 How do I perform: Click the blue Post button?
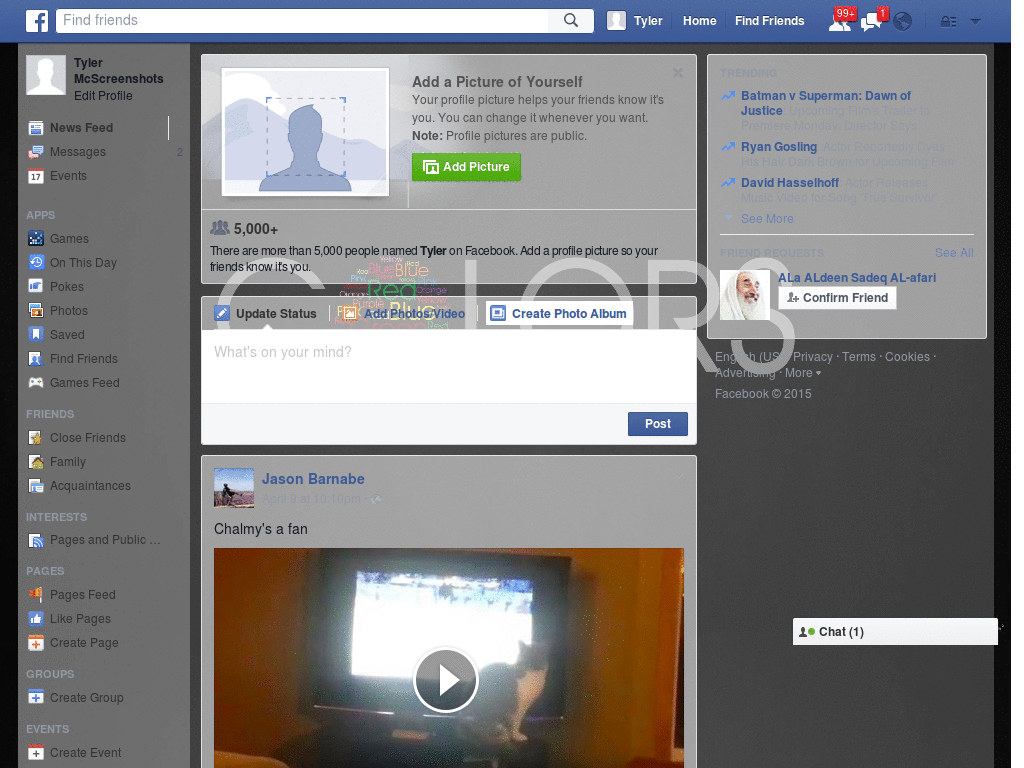pyautogui.click(x=658, y=424)
